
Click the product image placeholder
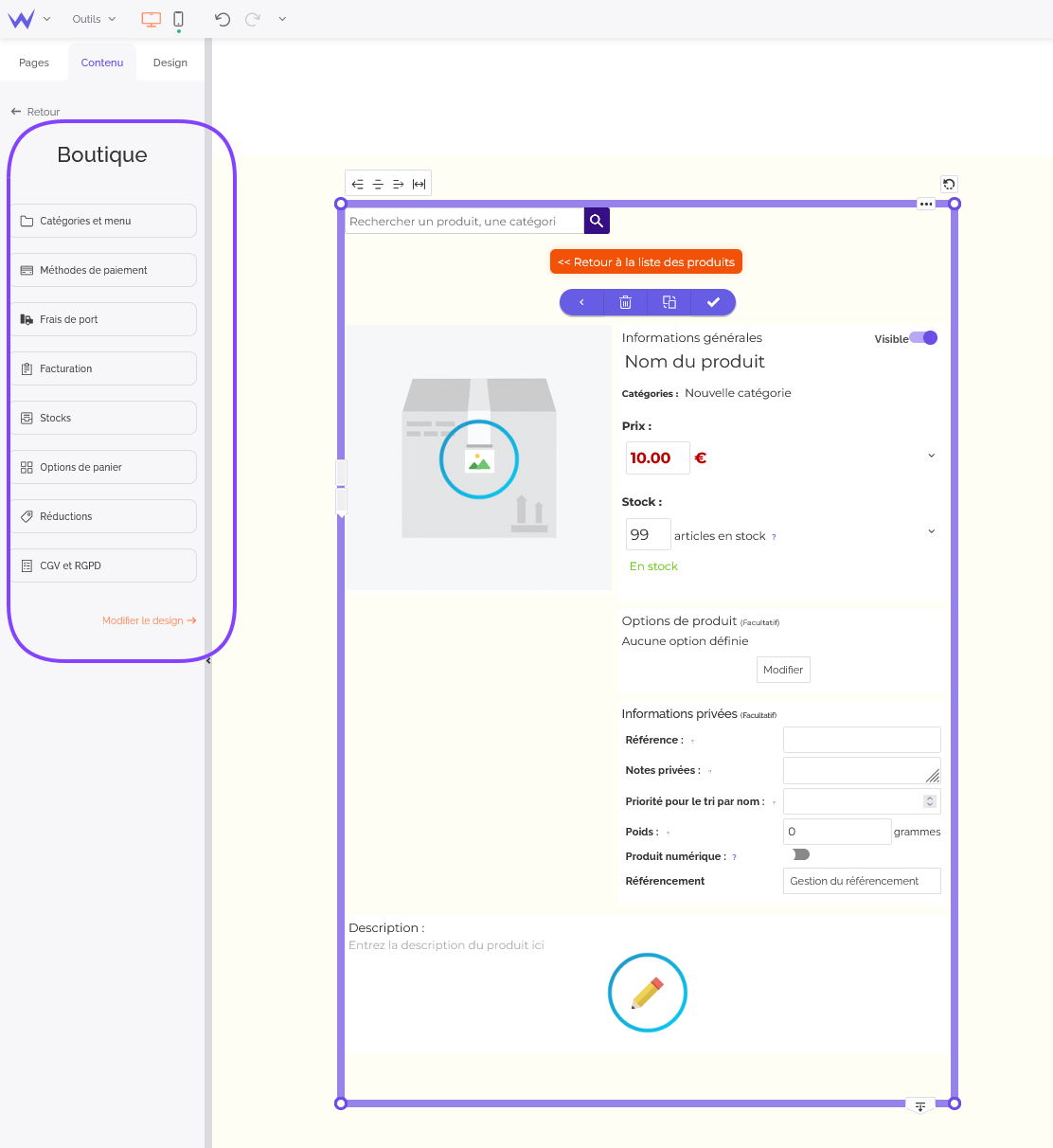point(479,458)
